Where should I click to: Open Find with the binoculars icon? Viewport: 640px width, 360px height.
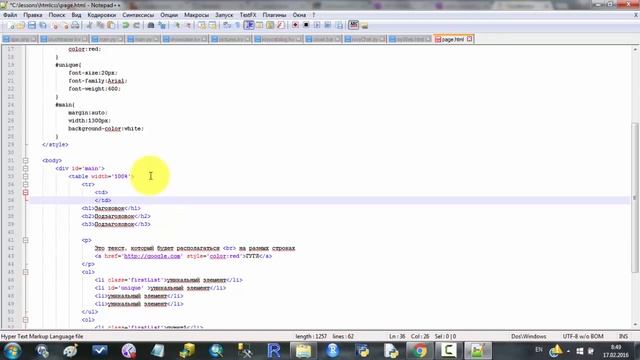(151, 25)
